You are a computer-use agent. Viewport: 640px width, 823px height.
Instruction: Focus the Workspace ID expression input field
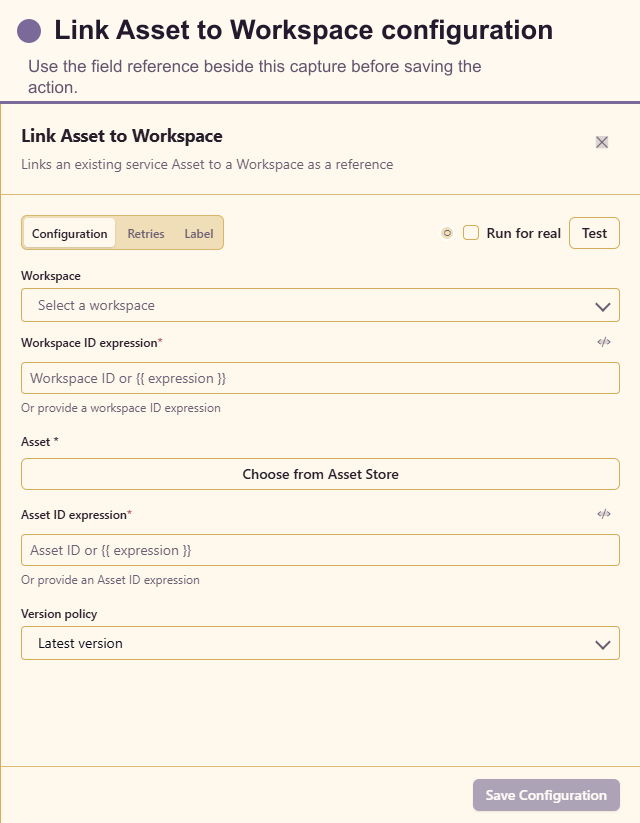(320, 378)
